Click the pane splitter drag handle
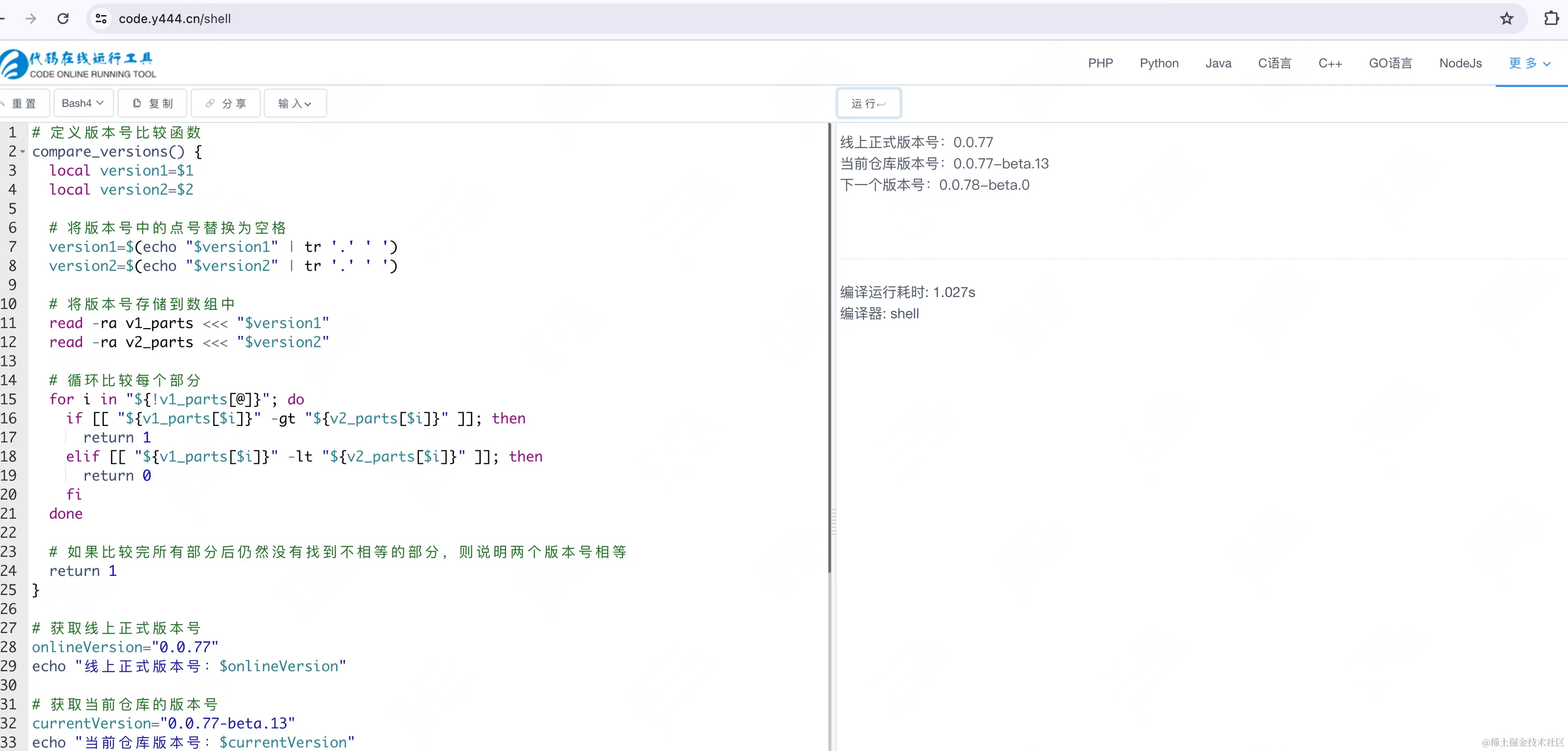Image resolution: width=1568 pixels, height=751 pixels. click(833, 522)
